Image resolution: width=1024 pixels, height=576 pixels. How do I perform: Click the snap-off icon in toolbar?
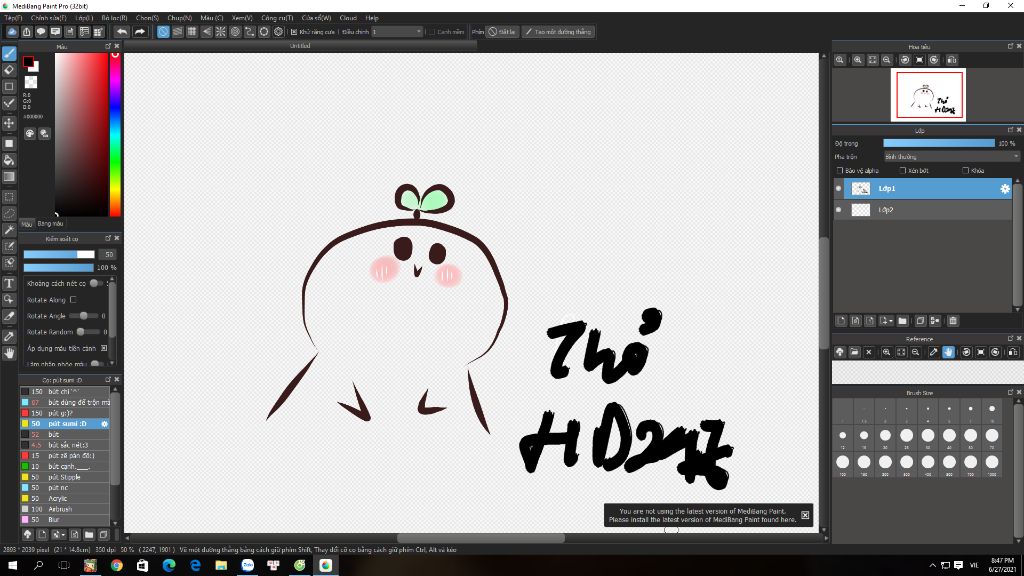pyautogui.click(x=163, y=31)
